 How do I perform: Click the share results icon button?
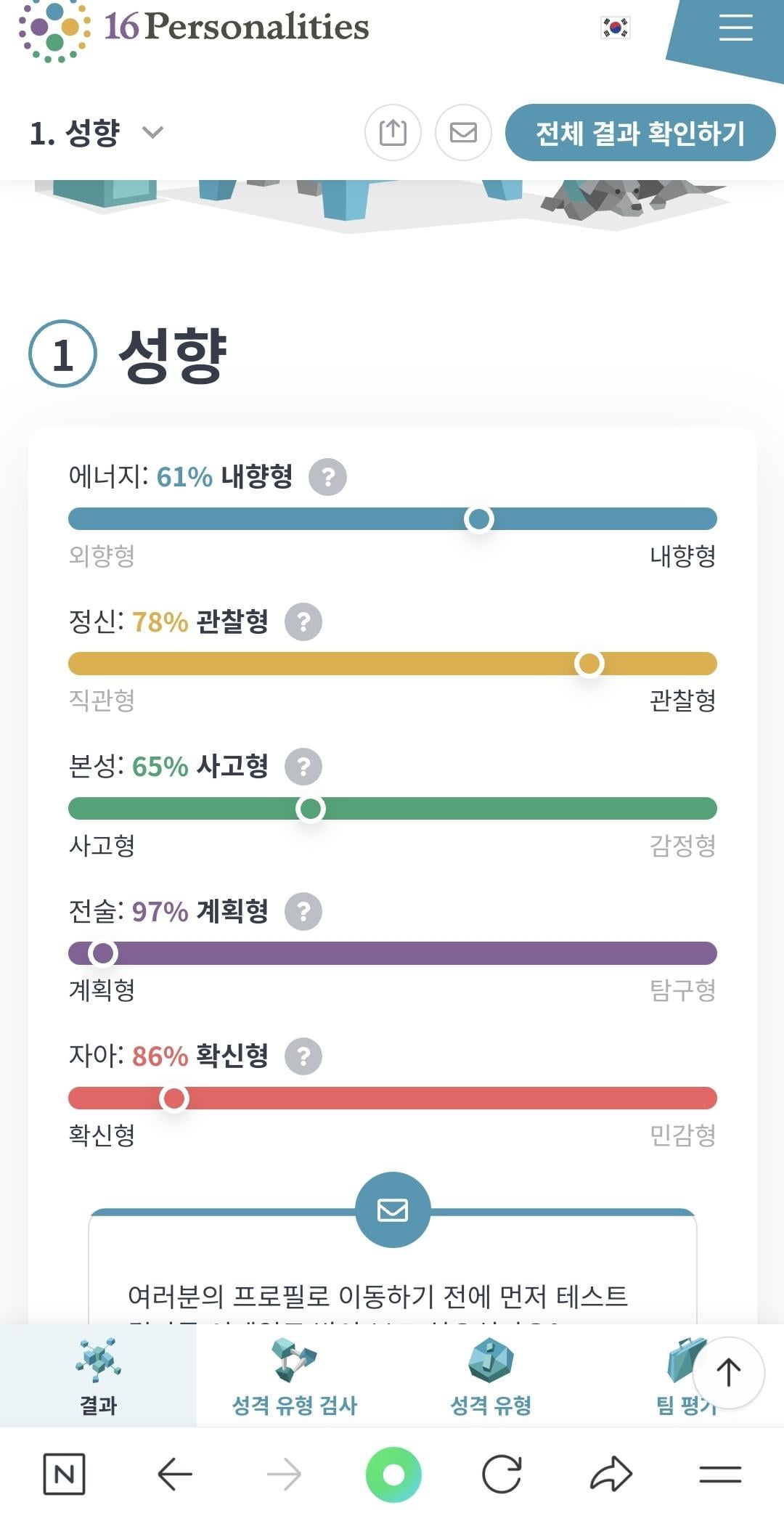[393, 132]
